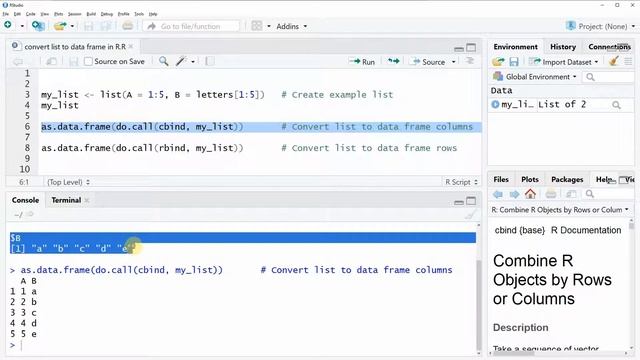640x360 pixels.
Task: Expand the my_list object blue arrow
Action: pyautogui.click(x=495, y=104)
